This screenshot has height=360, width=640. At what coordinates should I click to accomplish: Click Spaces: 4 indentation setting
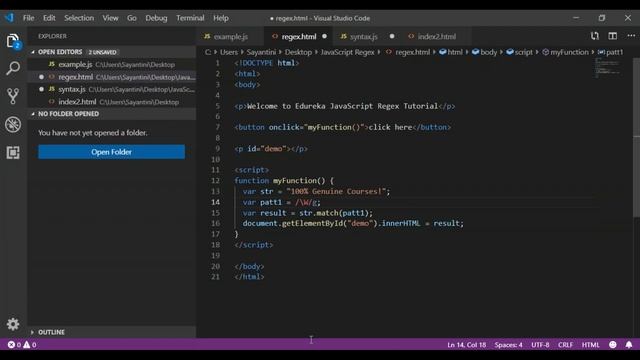coord(508,344)
